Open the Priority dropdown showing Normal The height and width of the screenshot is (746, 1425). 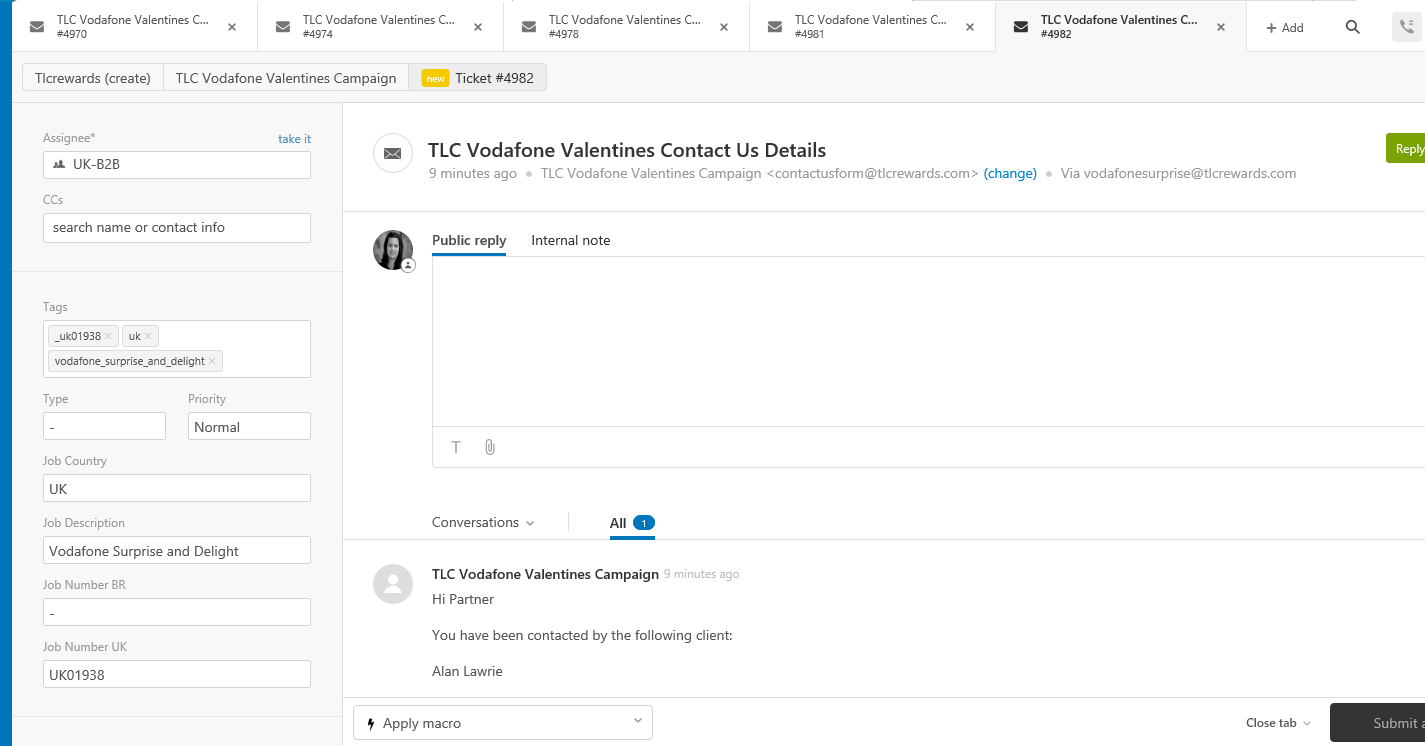tap(249, 427)
